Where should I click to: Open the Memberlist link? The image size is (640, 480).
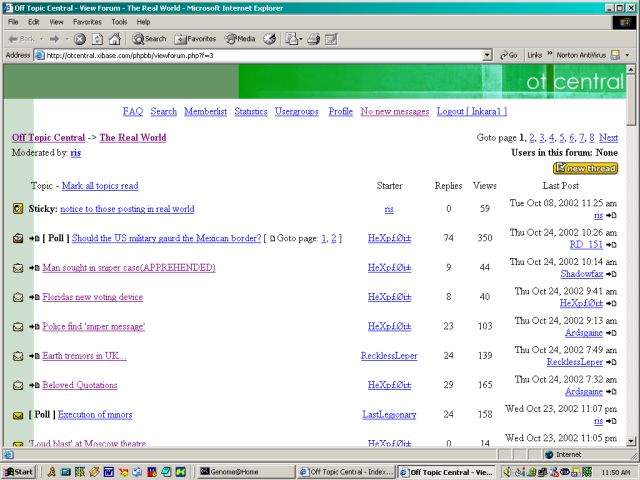point(205,111)
